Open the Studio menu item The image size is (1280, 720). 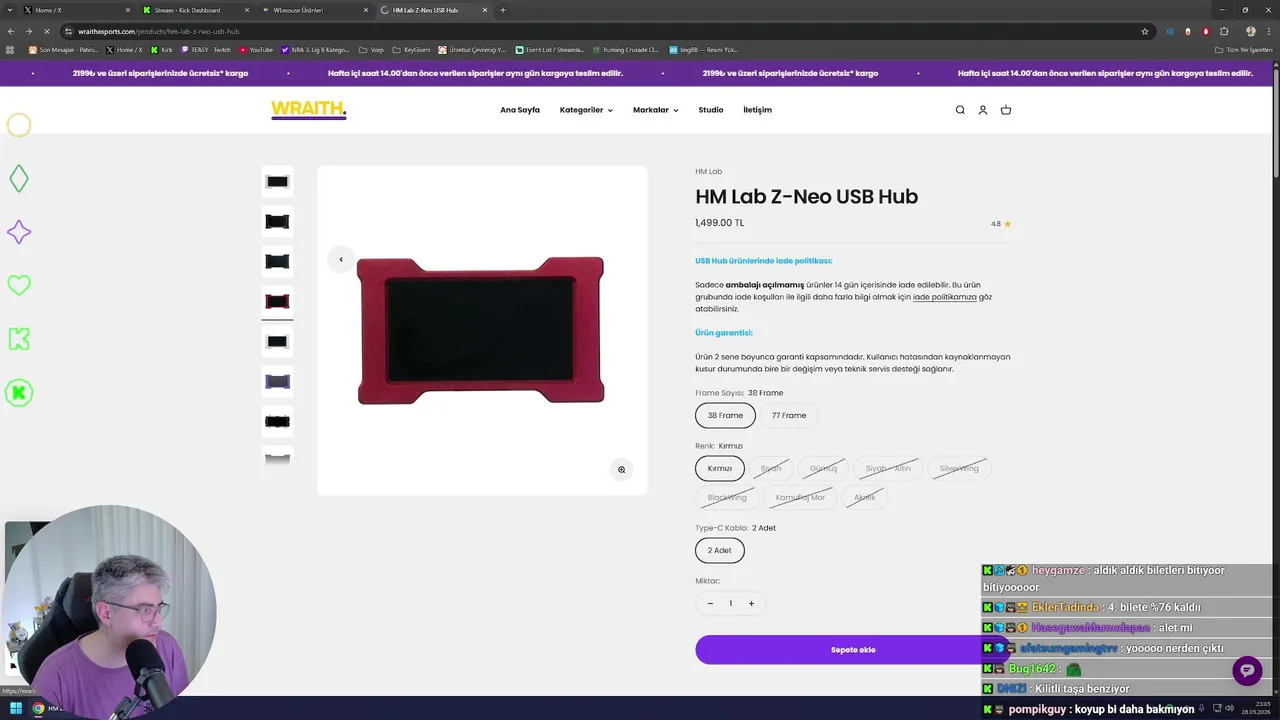pyautogui.click(x=711, y=110)
